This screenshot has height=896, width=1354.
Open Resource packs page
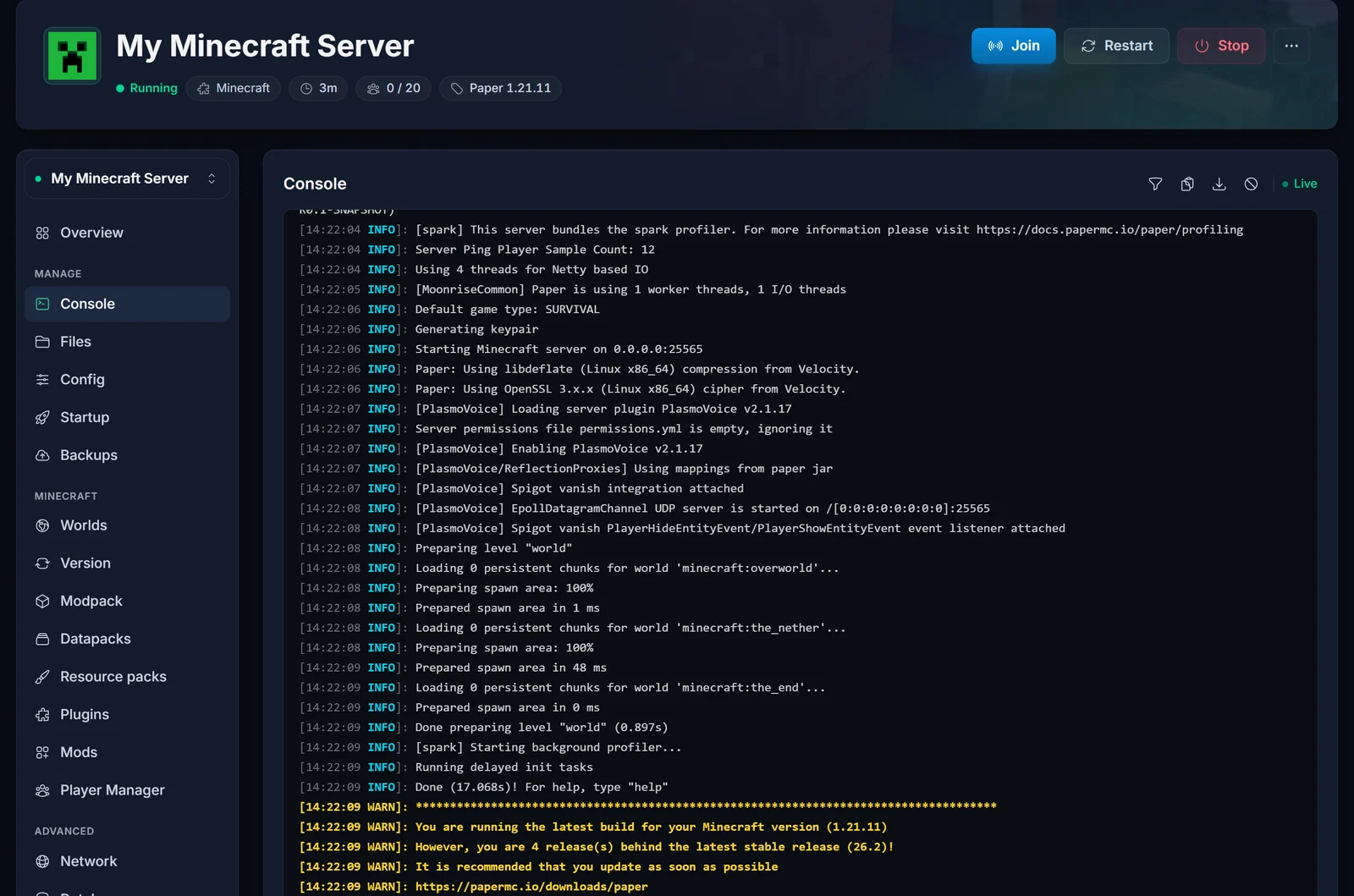click(x=127, y=677)
